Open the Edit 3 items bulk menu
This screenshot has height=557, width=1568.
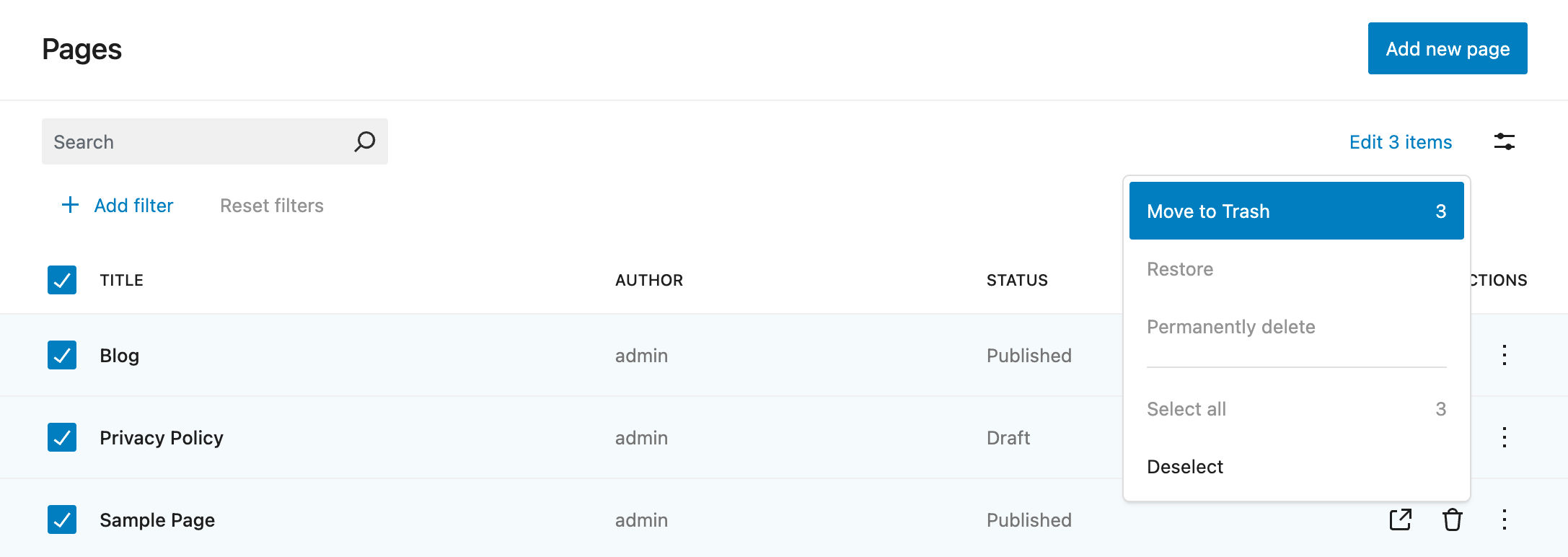pyautogui.click(x=1400, y=142)
